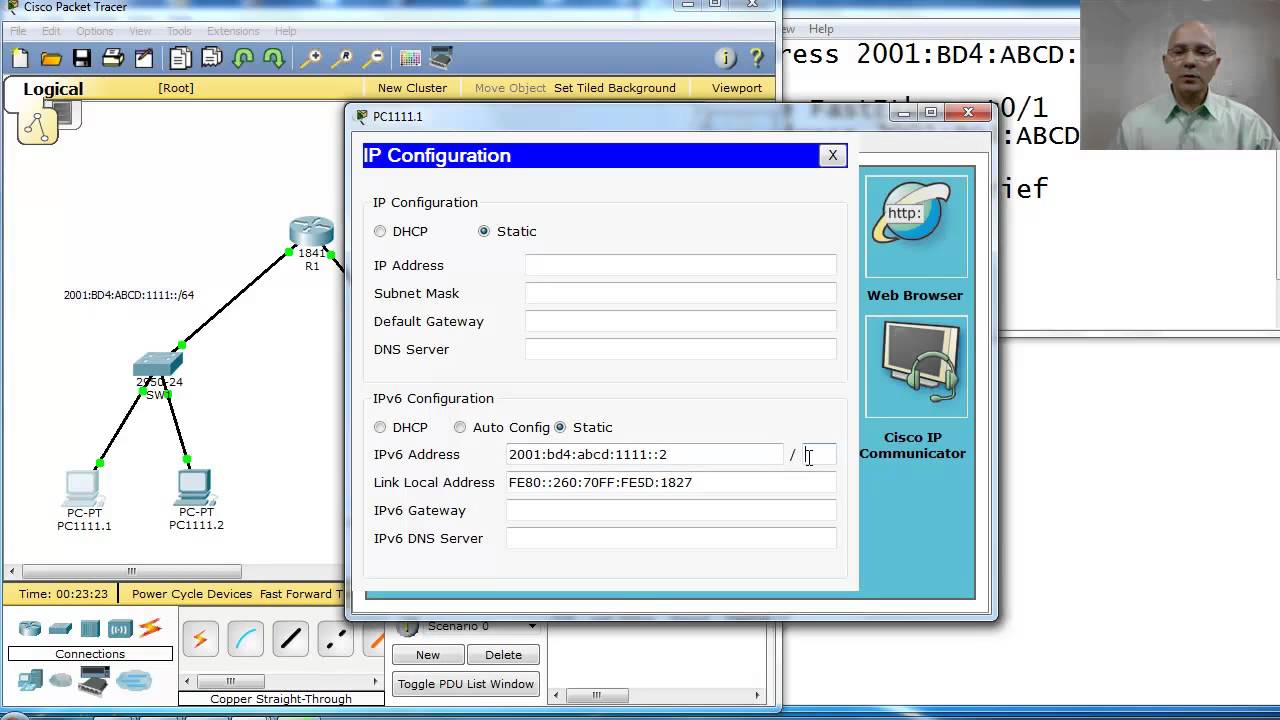The height and width of the screenshot is (720, 1280).
Task: Open a file with folder icon
Action: coord(51,59)
